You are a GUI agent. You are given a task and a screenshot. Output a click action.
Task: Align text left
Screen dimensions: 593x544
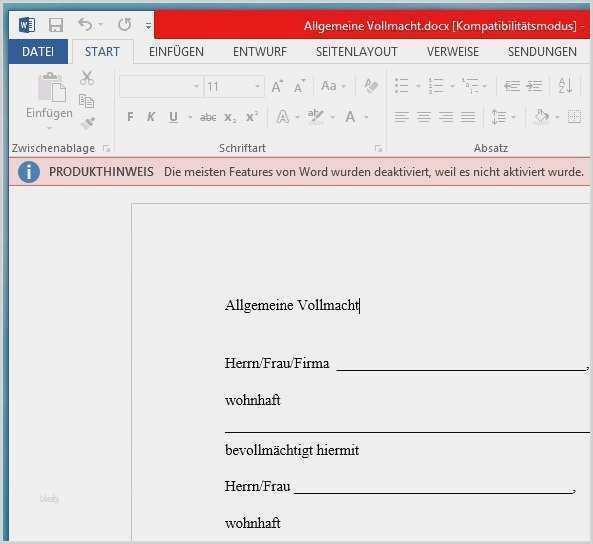[402, 117]
